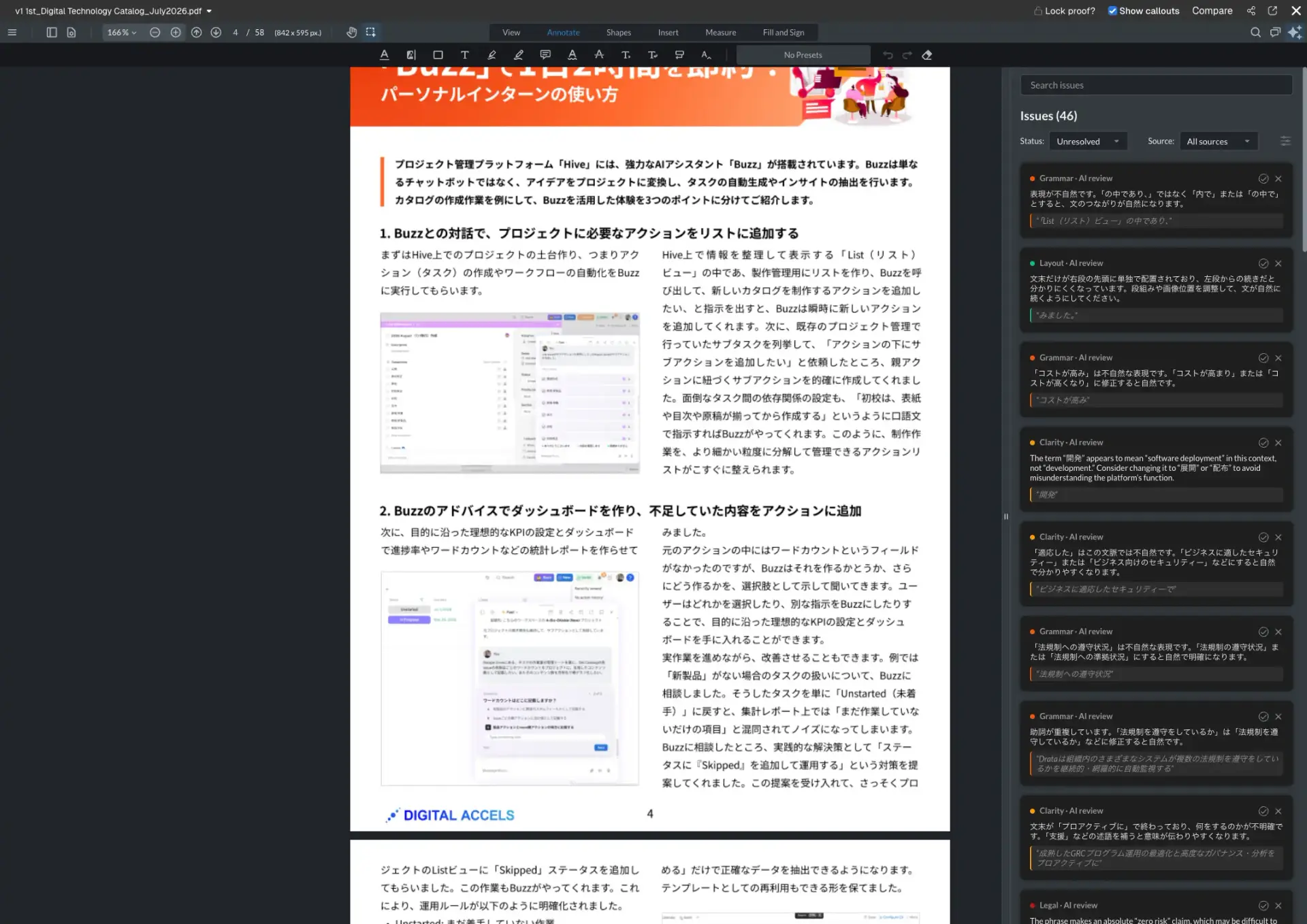Collapse the issues panel via divider handle
The height and width of the screenshot is (924, 1307).
[x=1005, y=516]
